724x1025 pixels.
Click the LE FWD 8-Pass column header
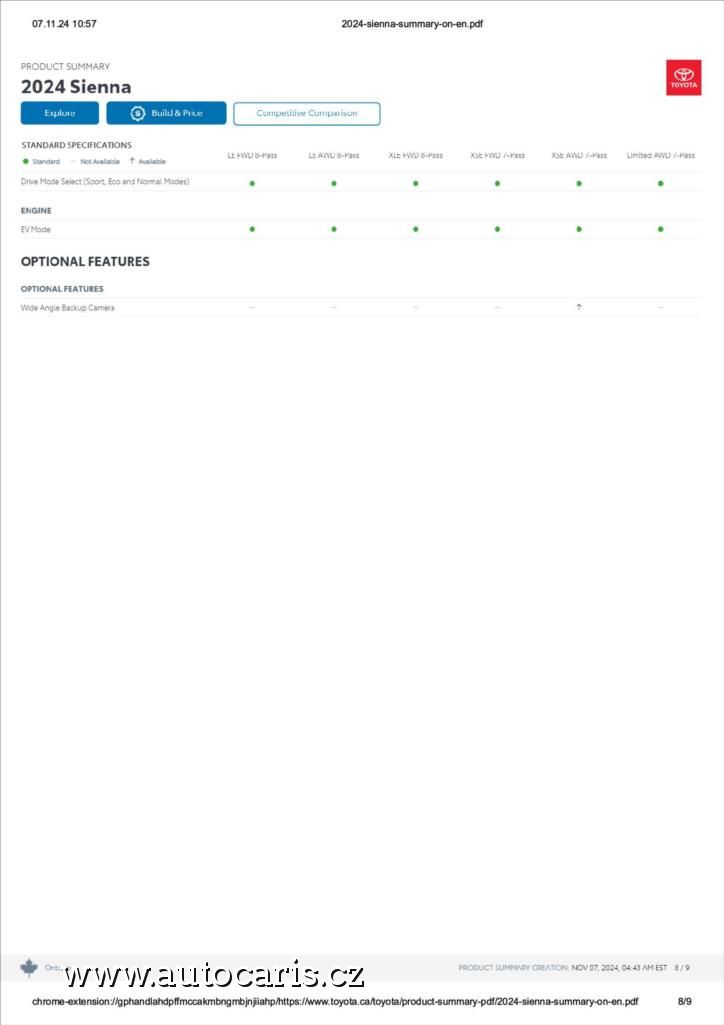(x=252, y=156)
